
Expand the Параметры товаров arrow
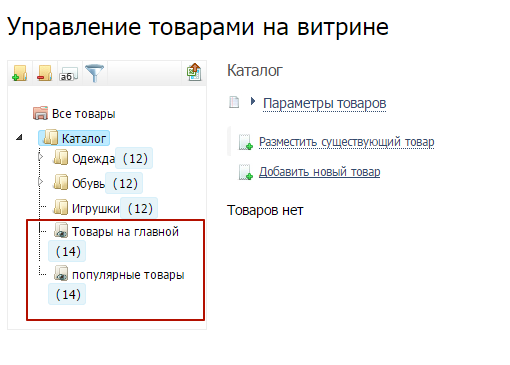coord(253,101)
